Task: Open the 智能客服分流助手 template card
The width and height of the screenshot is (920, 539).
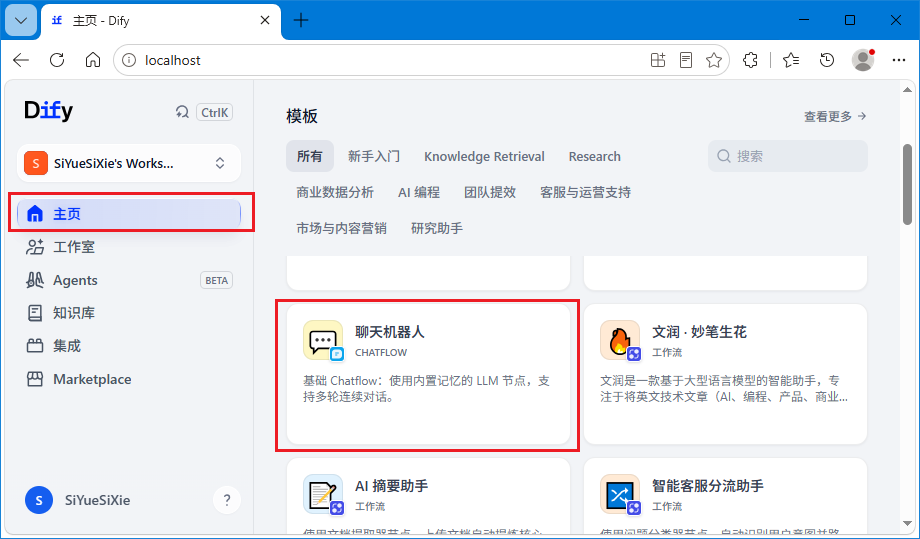Action: (x=725, y=497)
